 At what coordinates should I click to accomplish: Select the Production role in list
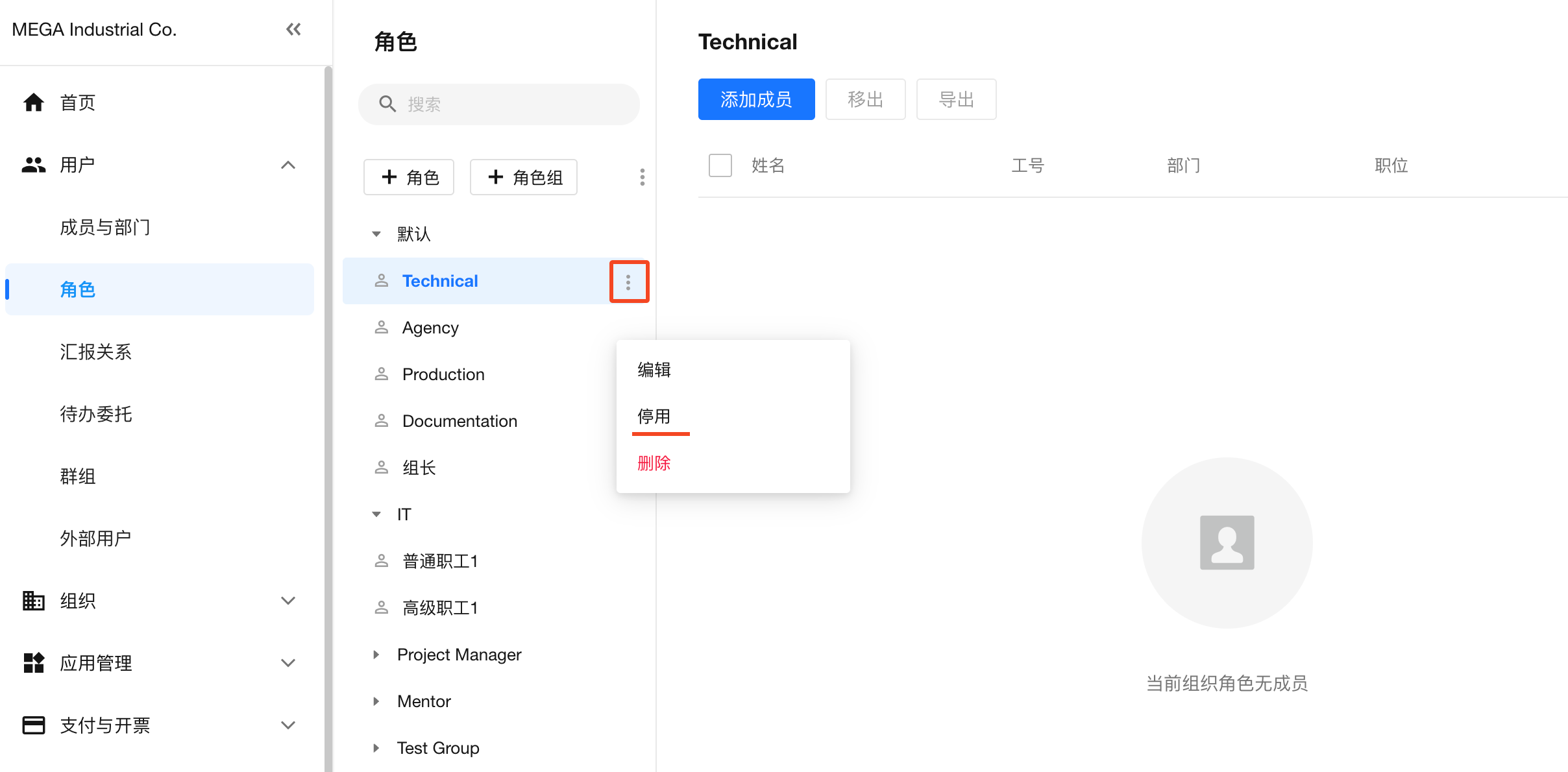tap(443, 374)
